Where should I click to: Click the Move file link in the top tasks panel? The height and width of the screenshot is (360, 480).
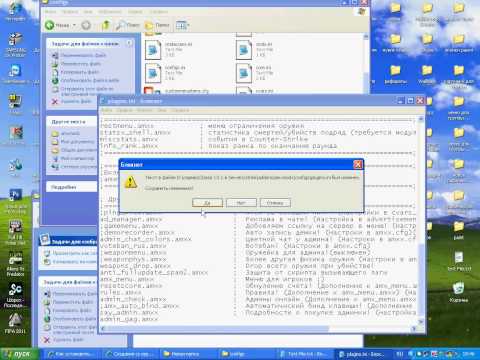click(x=80, y=63)
